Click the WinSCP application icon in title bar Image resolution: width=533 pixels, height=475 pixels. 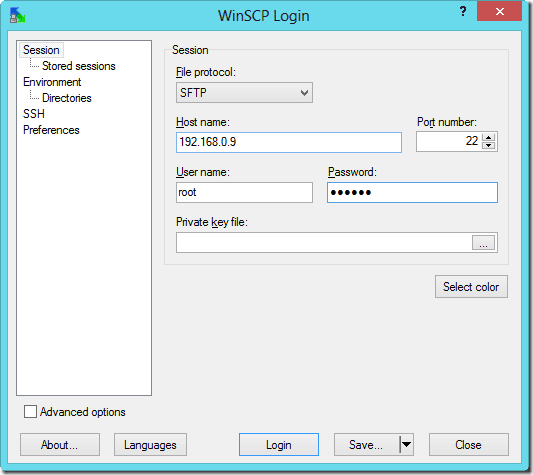pyautogui.click(x=18, y=15)
